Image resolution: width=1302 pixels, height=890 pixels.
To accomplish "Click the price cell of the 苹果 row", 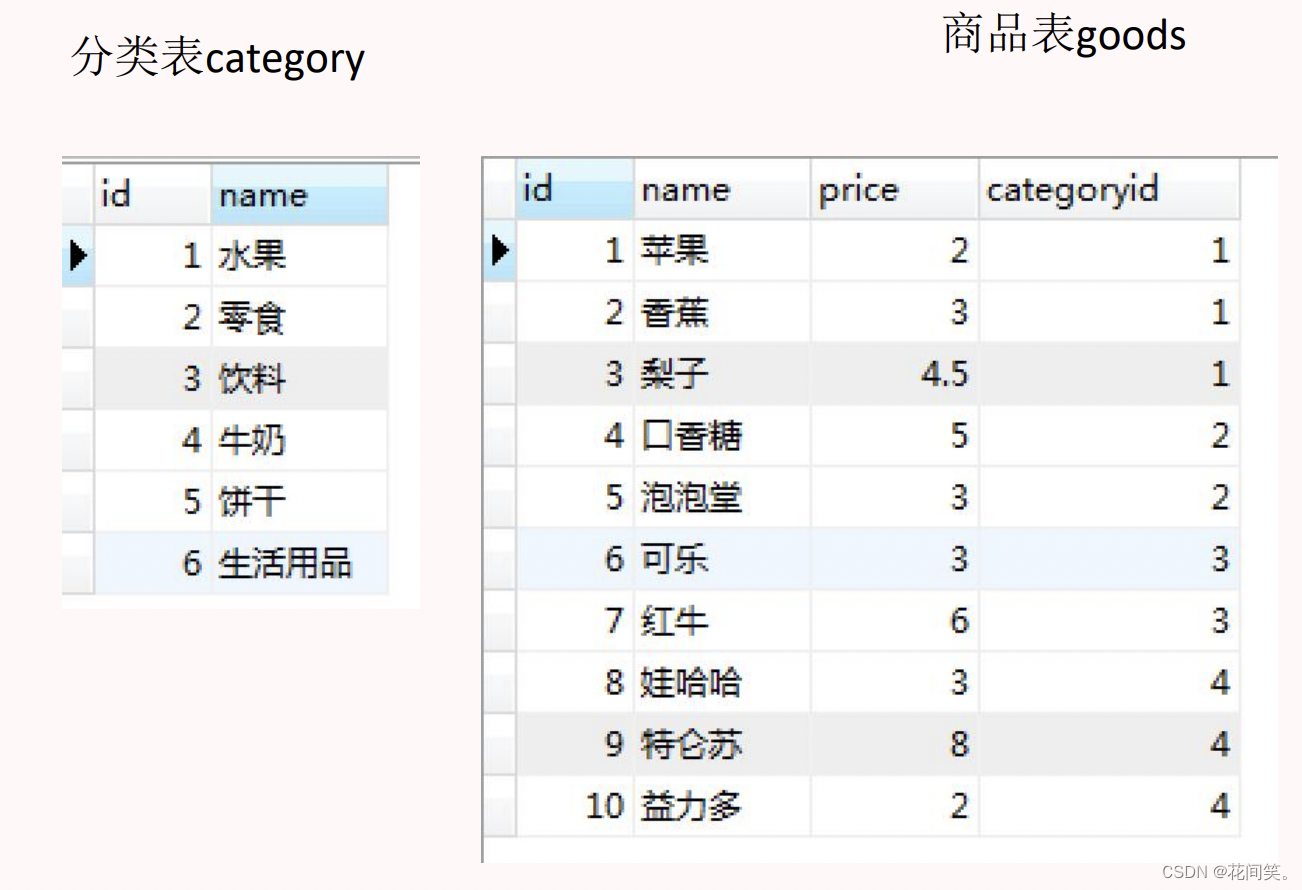I will 894,250.
